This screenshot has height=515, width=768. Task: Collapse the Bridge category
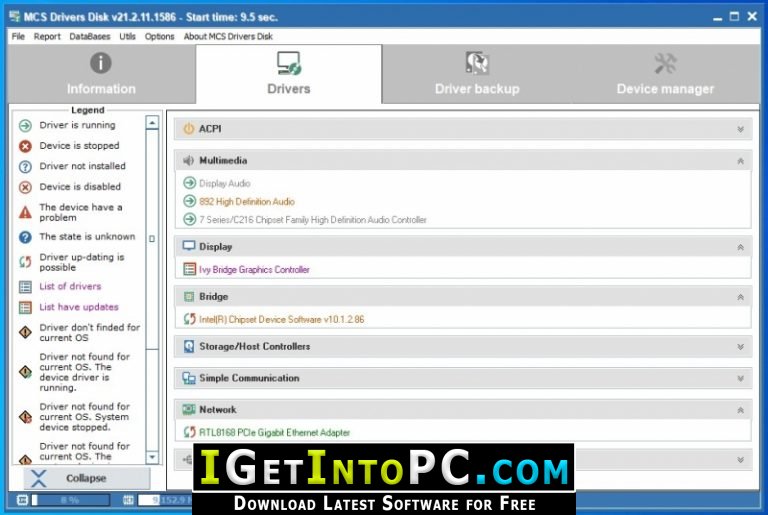pos(741,297)
